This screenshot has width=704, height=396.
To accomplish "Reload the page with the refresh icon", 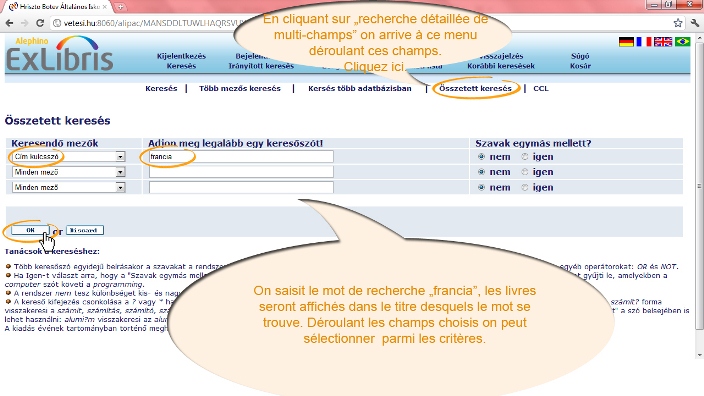I will point(40,23).
